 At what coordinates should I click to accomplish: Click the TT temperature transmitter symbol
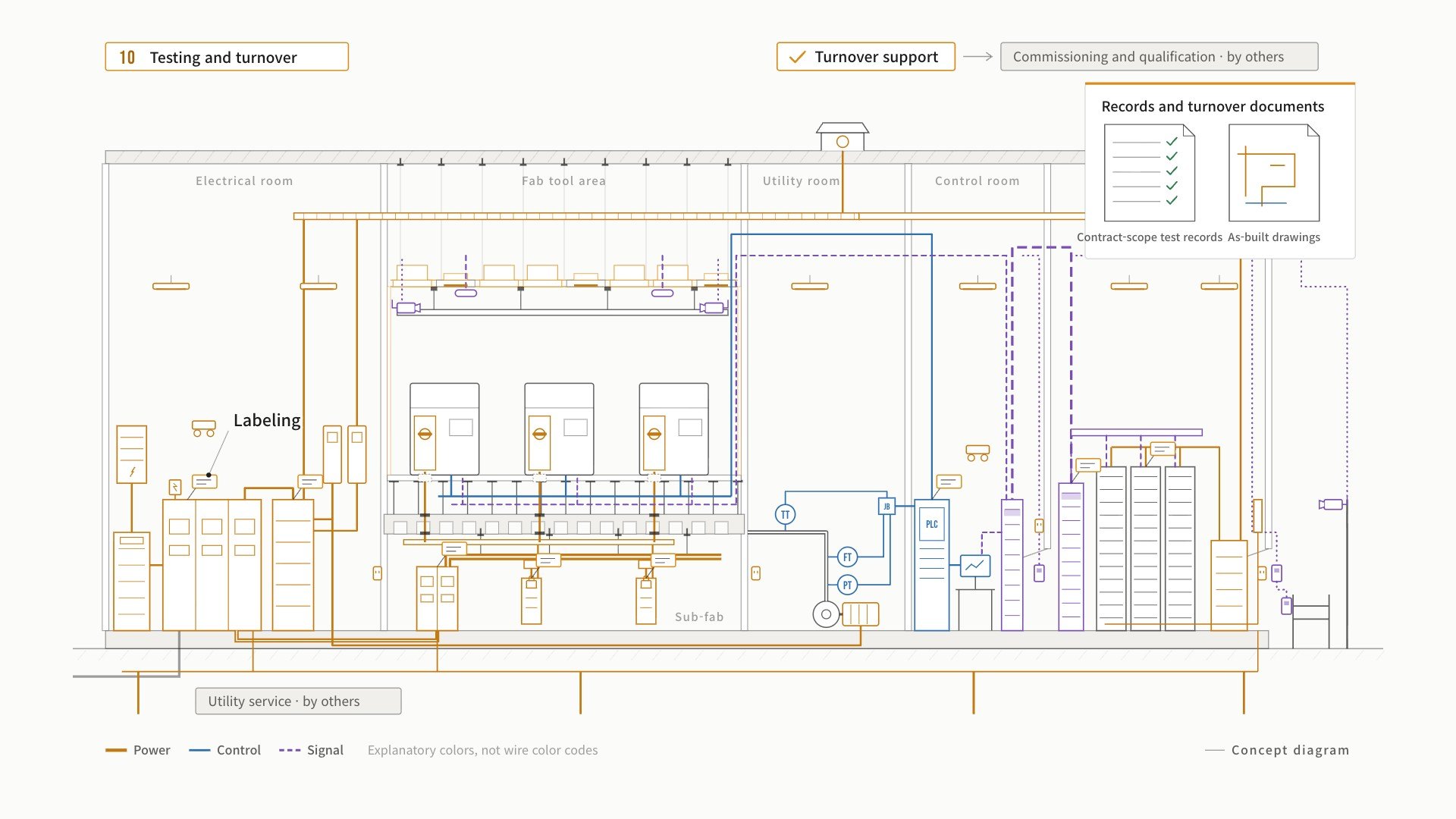(785, 515)
